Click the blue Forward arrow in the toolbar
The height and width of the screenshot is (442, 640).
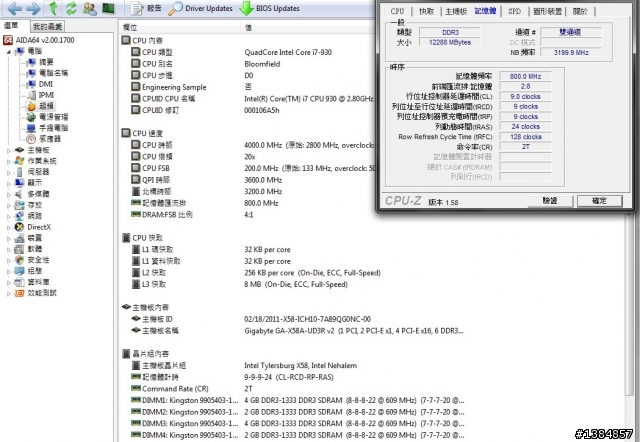coord(33,8)
